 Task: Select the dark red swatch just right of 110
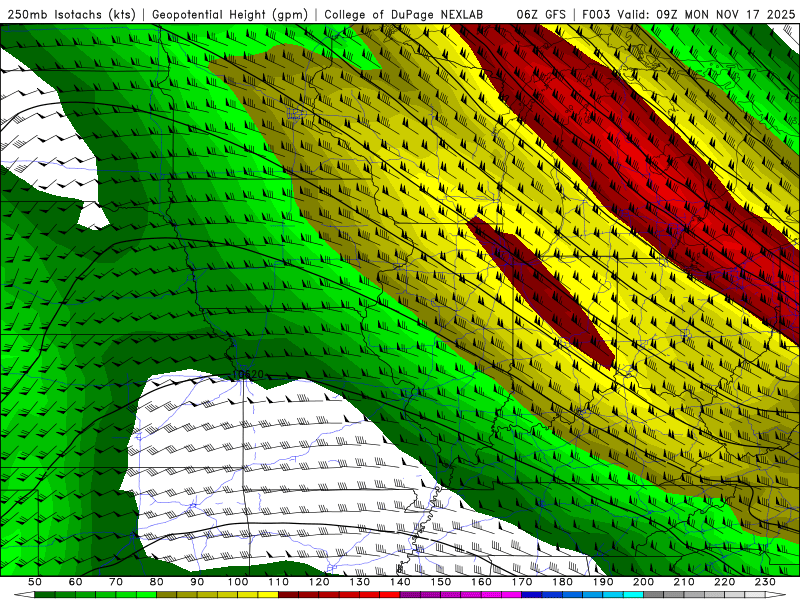click(x=288, y=595)
